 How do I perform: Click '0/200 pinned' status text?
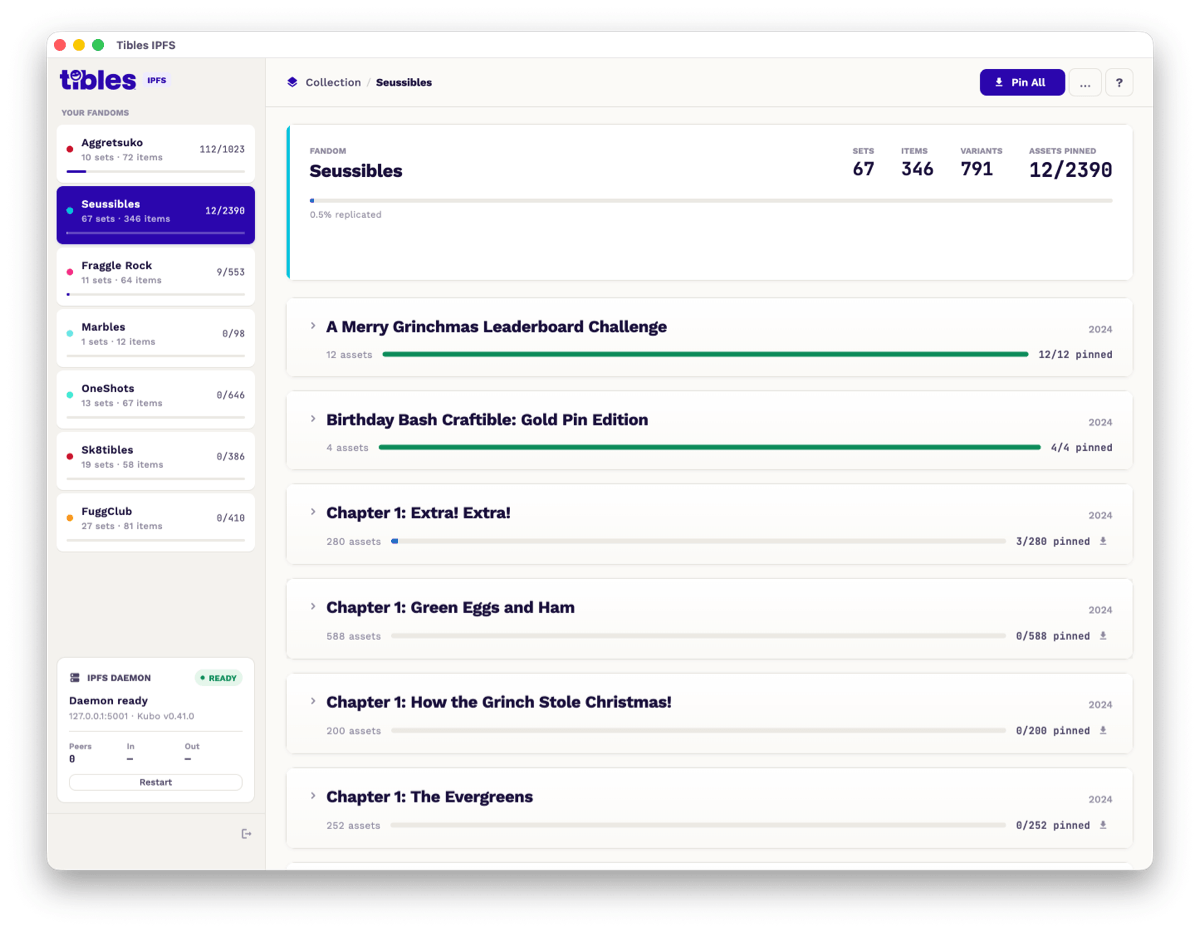pyautogui.click(x=1053, y=730)
